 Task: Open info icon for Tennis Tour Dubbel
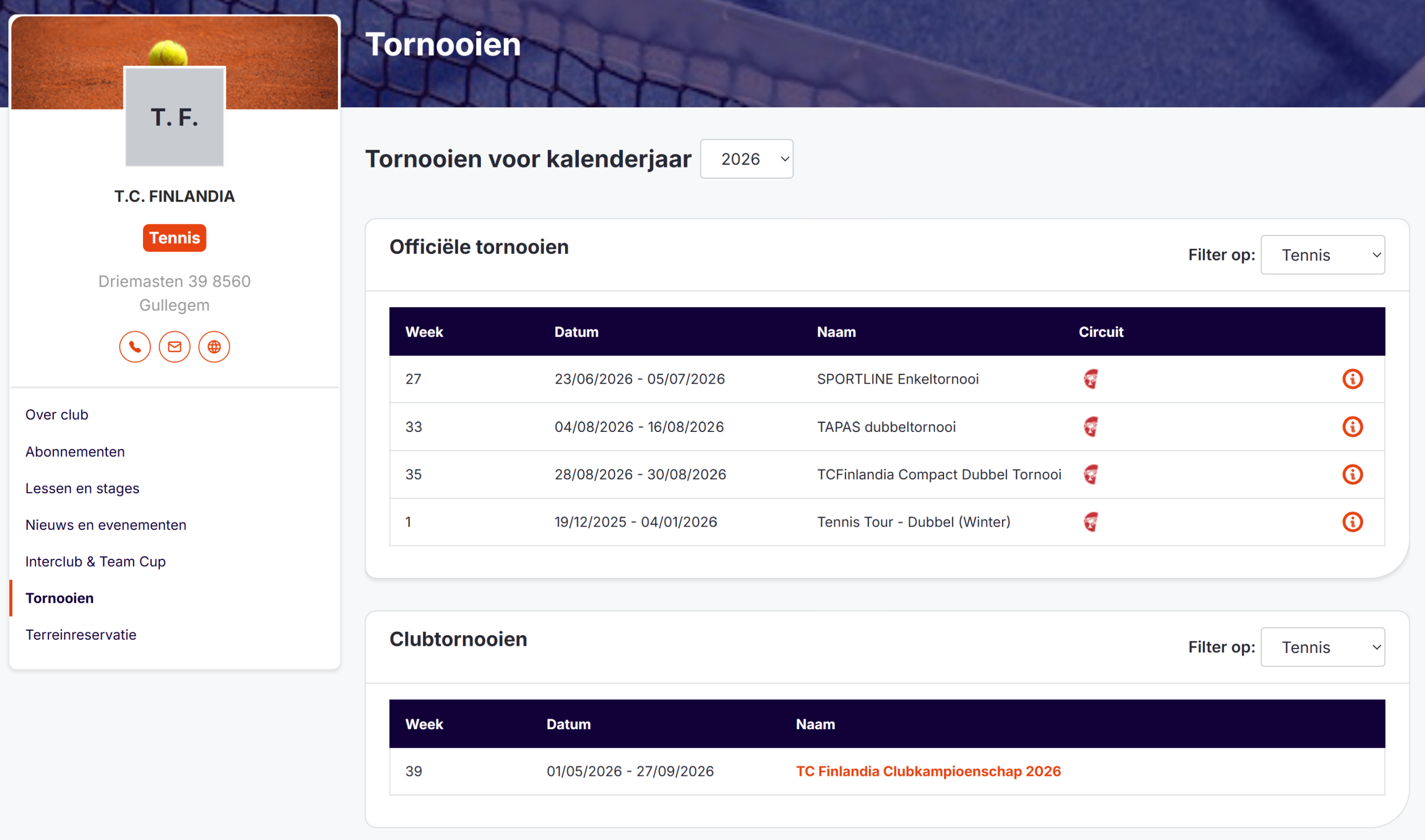1352,522
